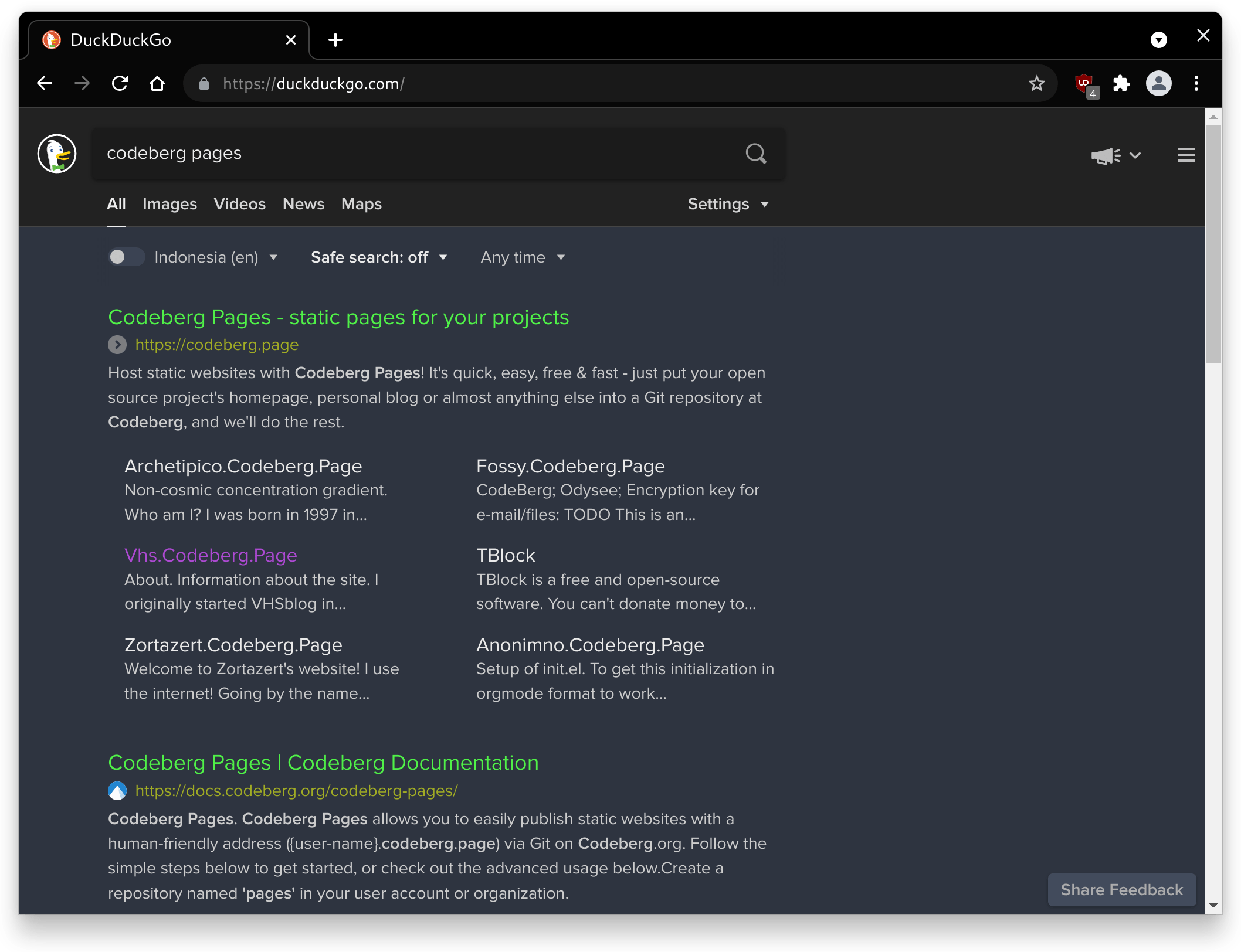Expand the Settings dropdown
The width and height of the screenshot is (1241, 952).
[x=728, y=204]
